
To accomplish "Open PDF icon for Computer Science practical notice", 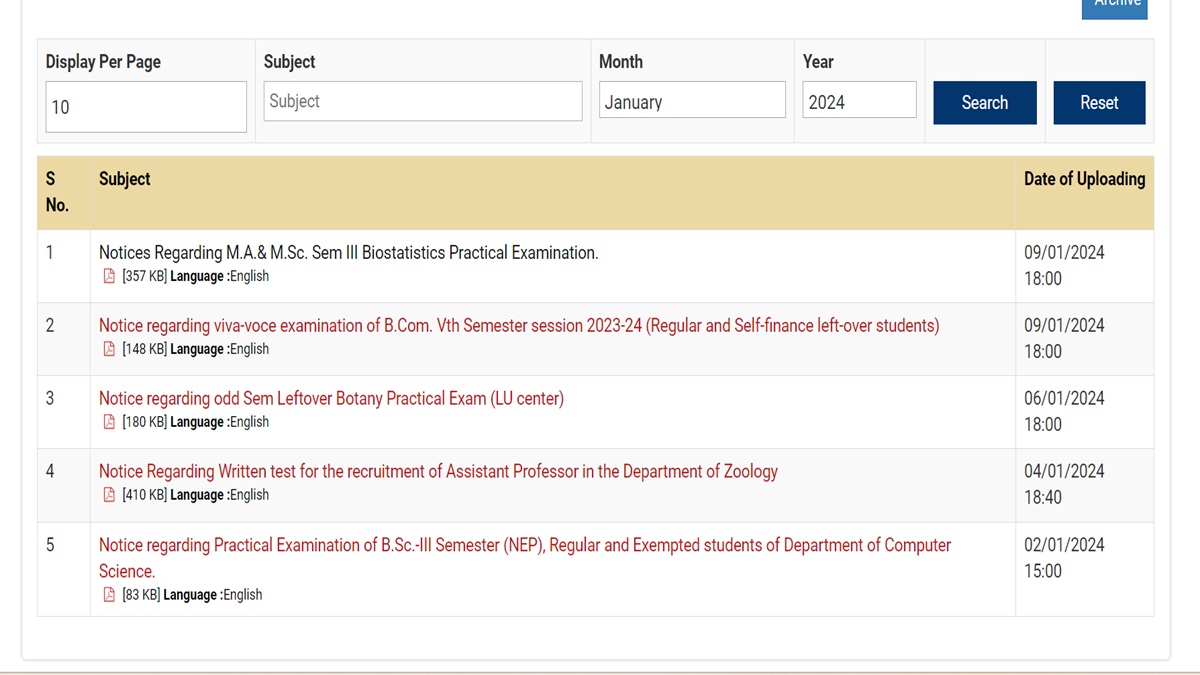I will pos(110,595).
